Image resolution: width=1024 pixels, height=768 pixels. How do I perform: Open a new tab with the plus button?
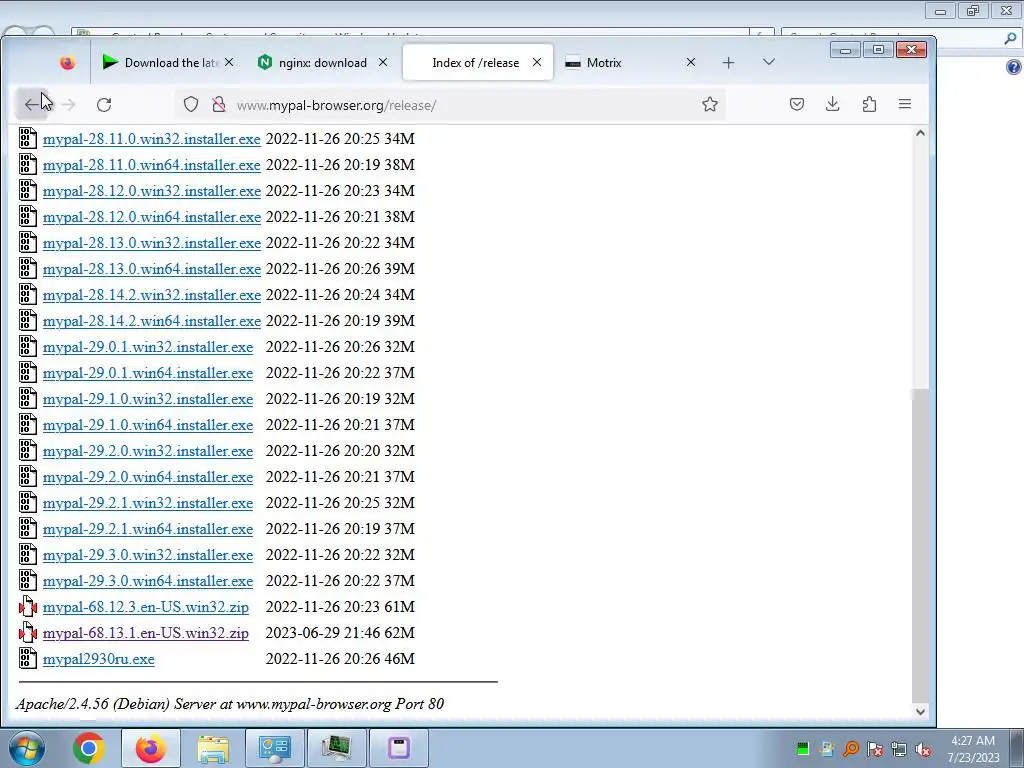(728, 63)
